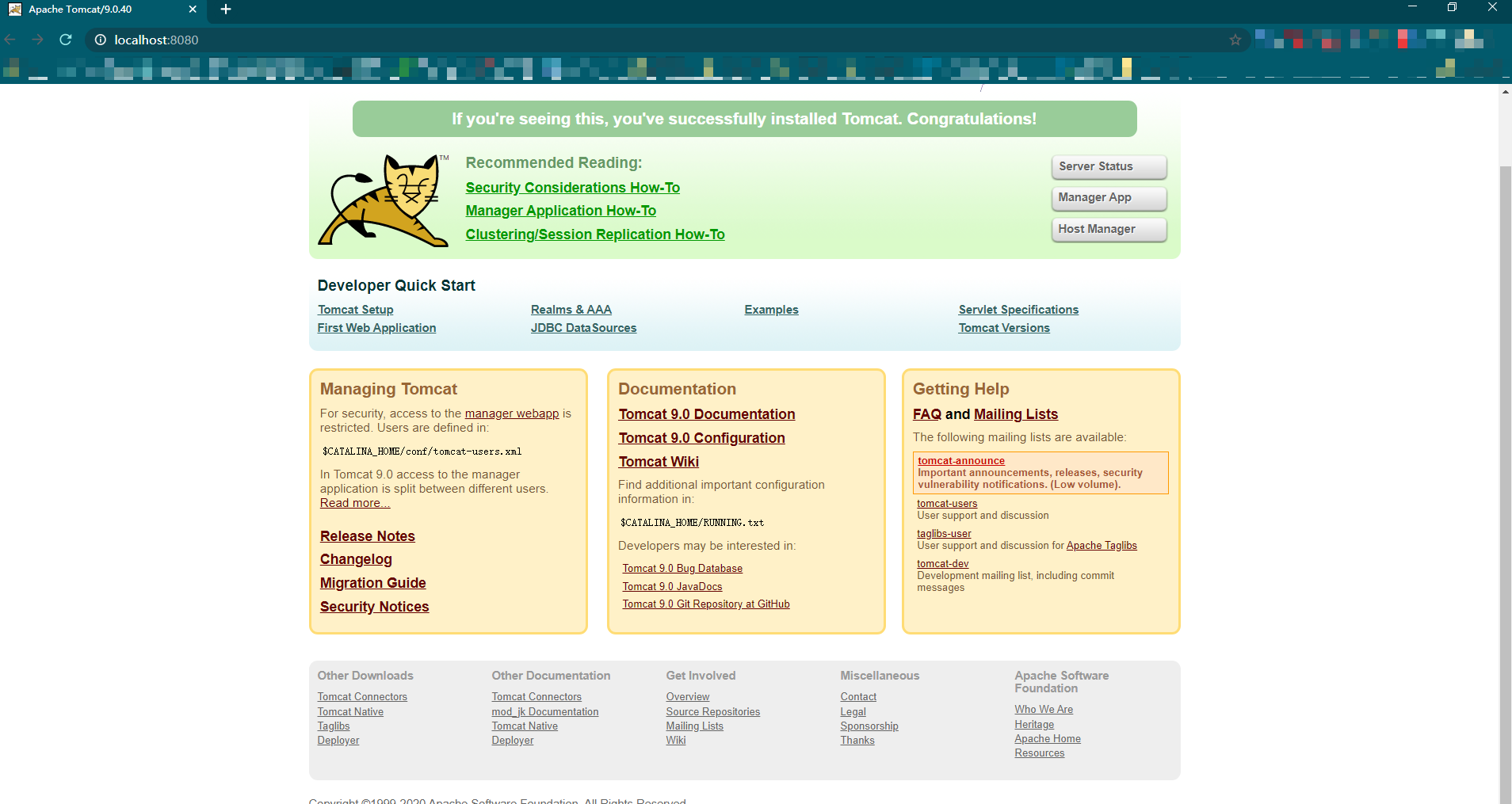Screen dimensions: 1512x804
Task: Open Tomcat 9.0 Configuration
Action: coord(702,438)
